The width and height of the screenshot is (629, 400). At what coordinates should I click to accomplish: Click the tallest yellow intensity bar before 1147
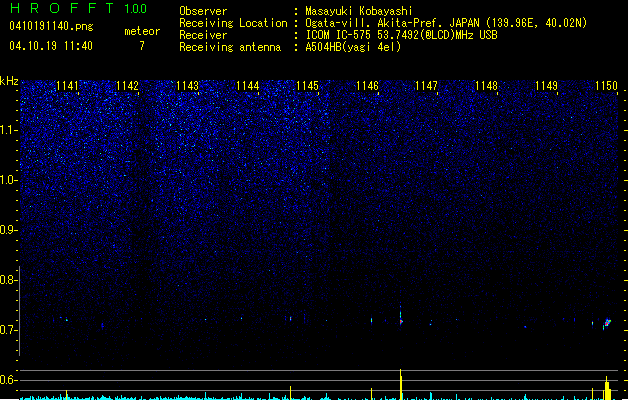(400, 384)
